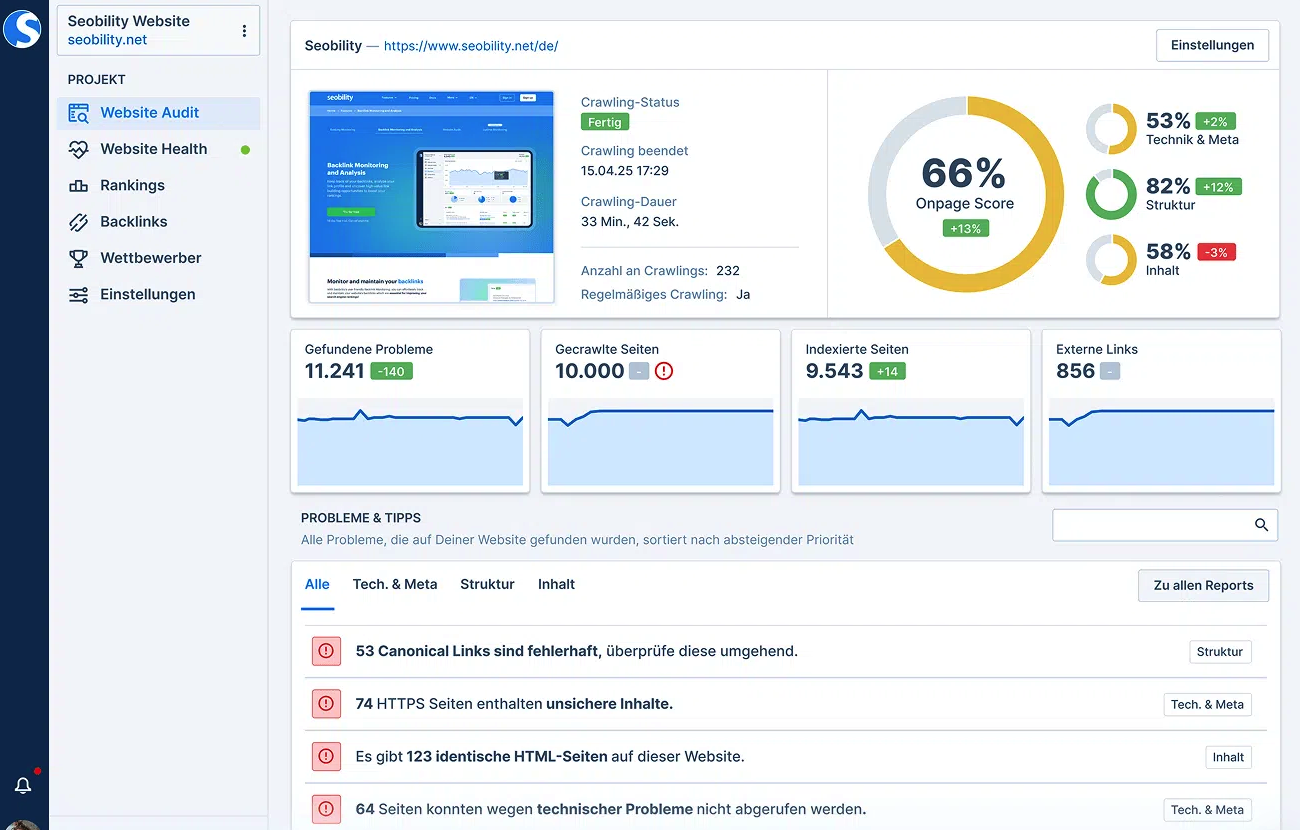Open Backlinks in the sidebar
Image resolution: width=1300 pixels, height=830 pixels.
[158, 222]
